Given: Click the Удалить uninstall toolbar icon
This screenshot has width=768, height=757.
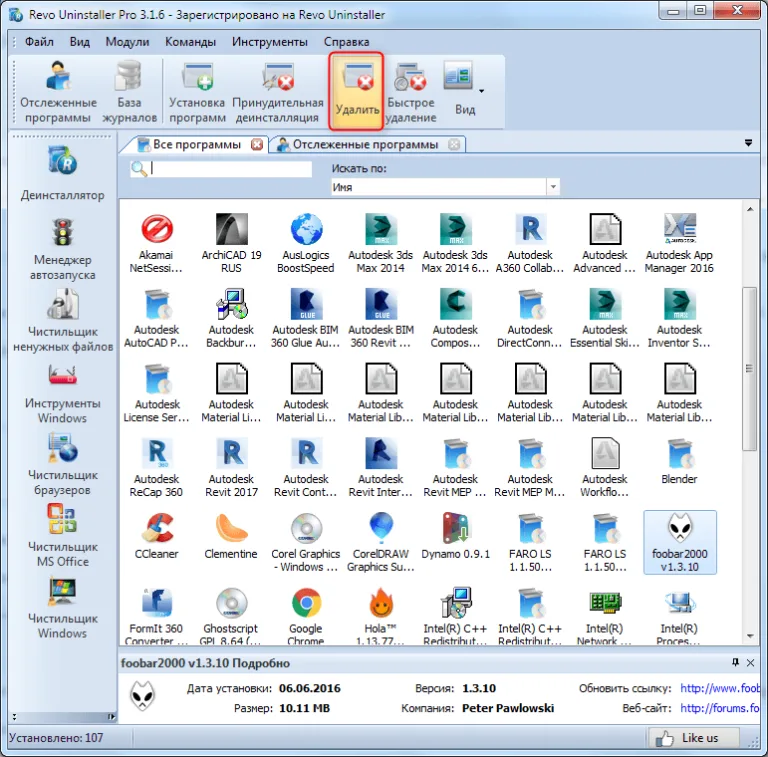Looking at the screenshot, I should pyautogui.click(x=356, y=91).
